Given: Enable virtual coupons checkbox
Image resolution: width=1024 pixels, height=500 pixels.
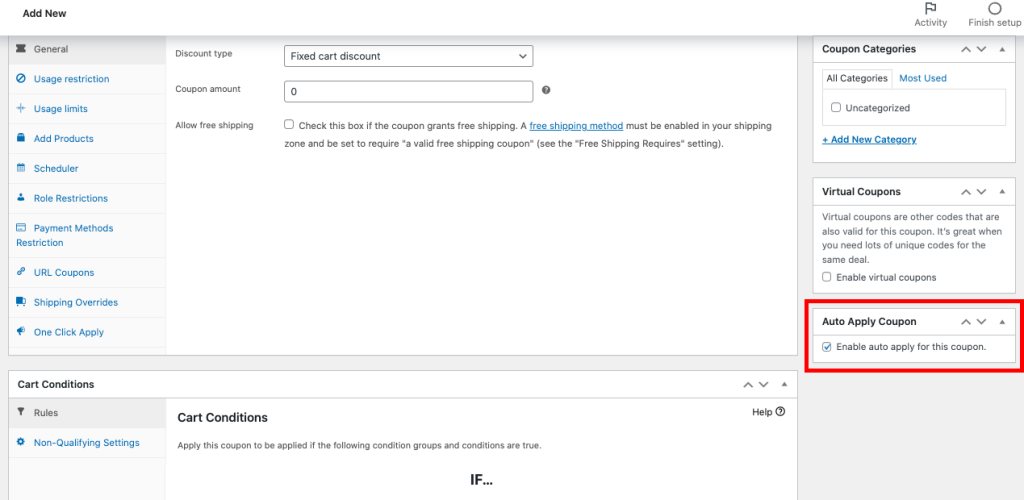Looking at the screenshot, I should tap(827, 277).
